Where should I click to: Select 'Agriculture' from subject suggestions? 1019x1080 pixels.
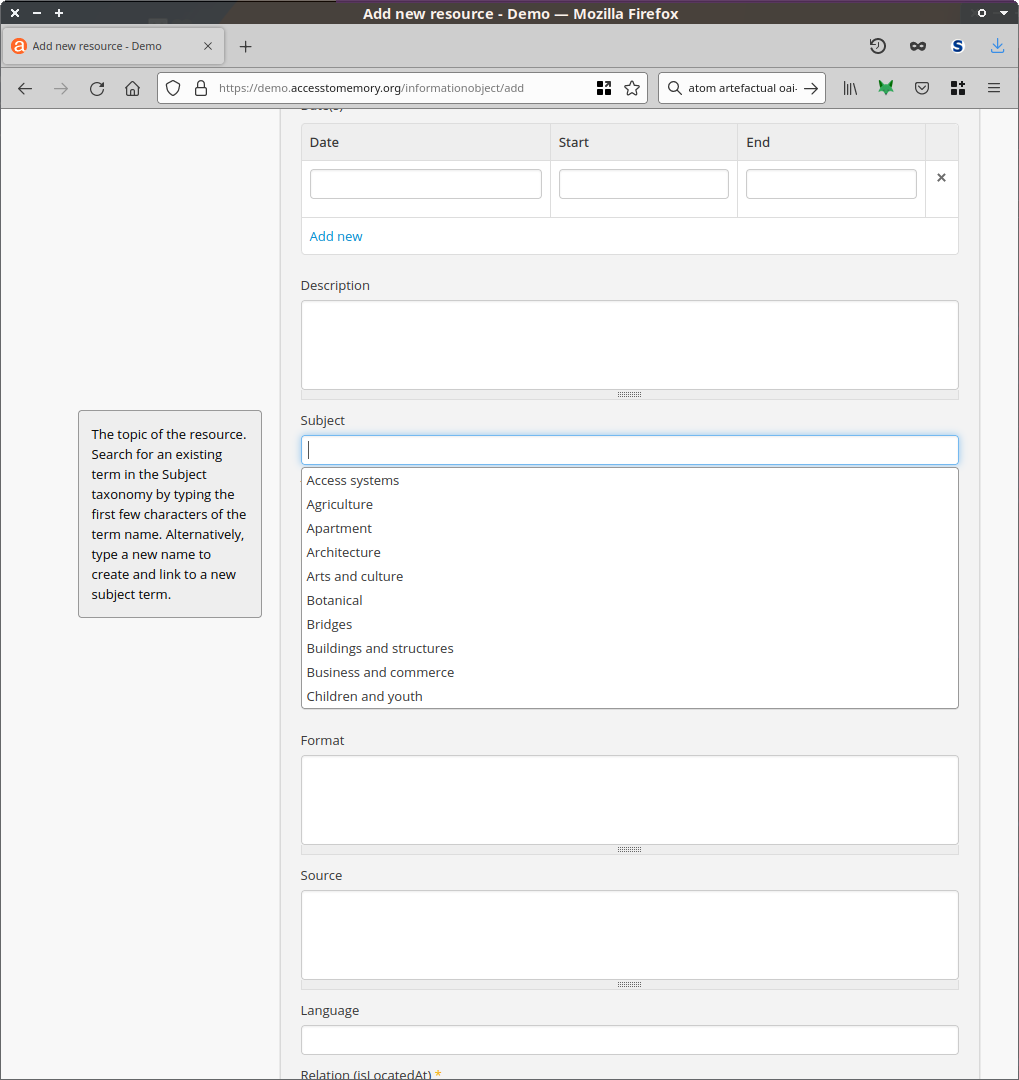pyautogui.click(x=340, y=504)
